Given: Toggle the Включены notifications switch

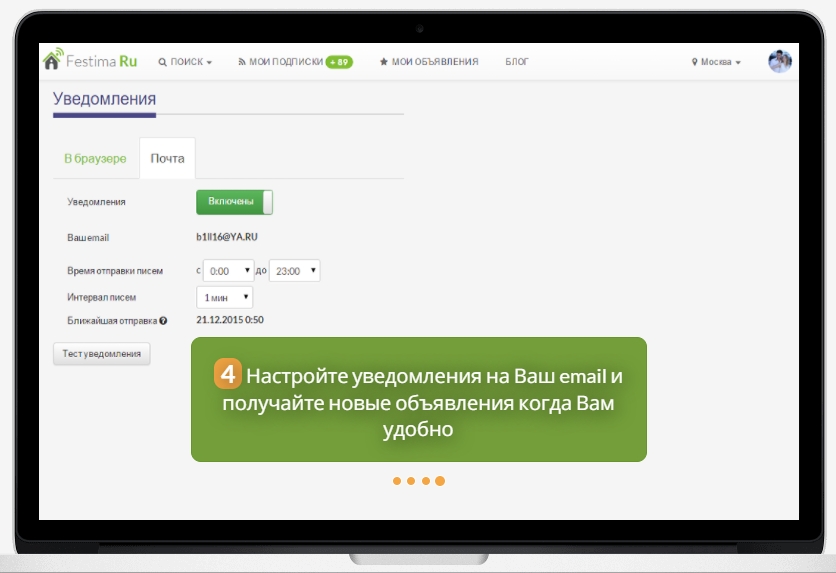Looking at the screenshot, I should tap(234, 202).
